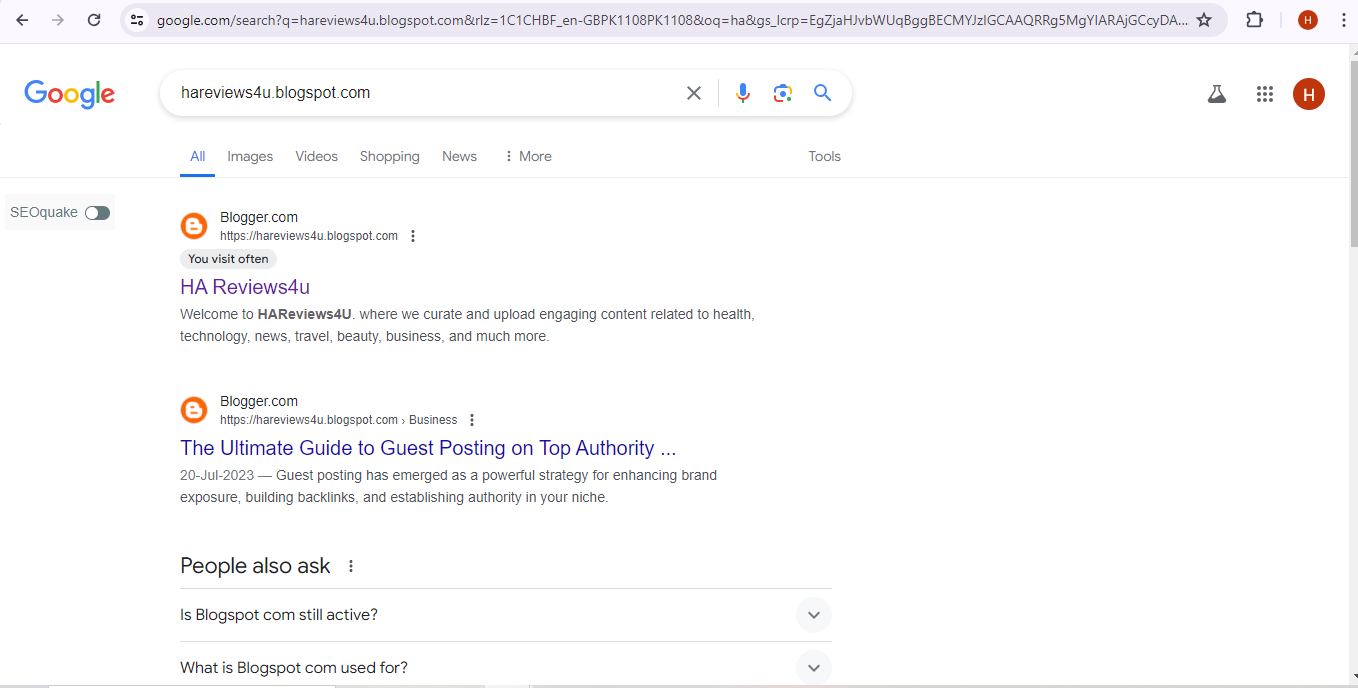Click Tools button under search bar
This screenshot has height=688, width=1358.
tap(824, 156)
